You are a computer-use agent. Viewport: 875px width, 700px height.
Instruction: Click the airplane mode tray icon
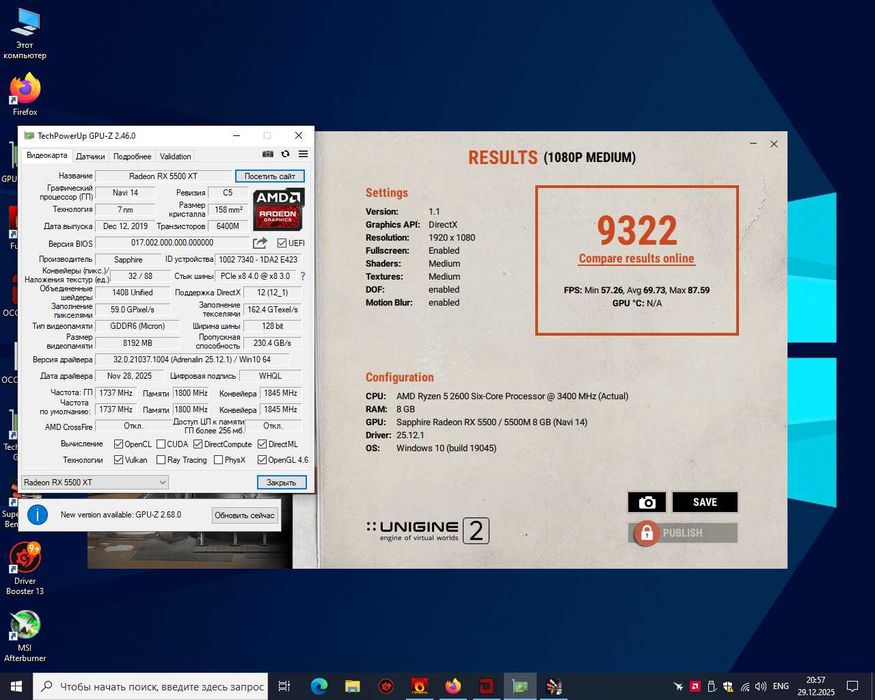(679, 686)
